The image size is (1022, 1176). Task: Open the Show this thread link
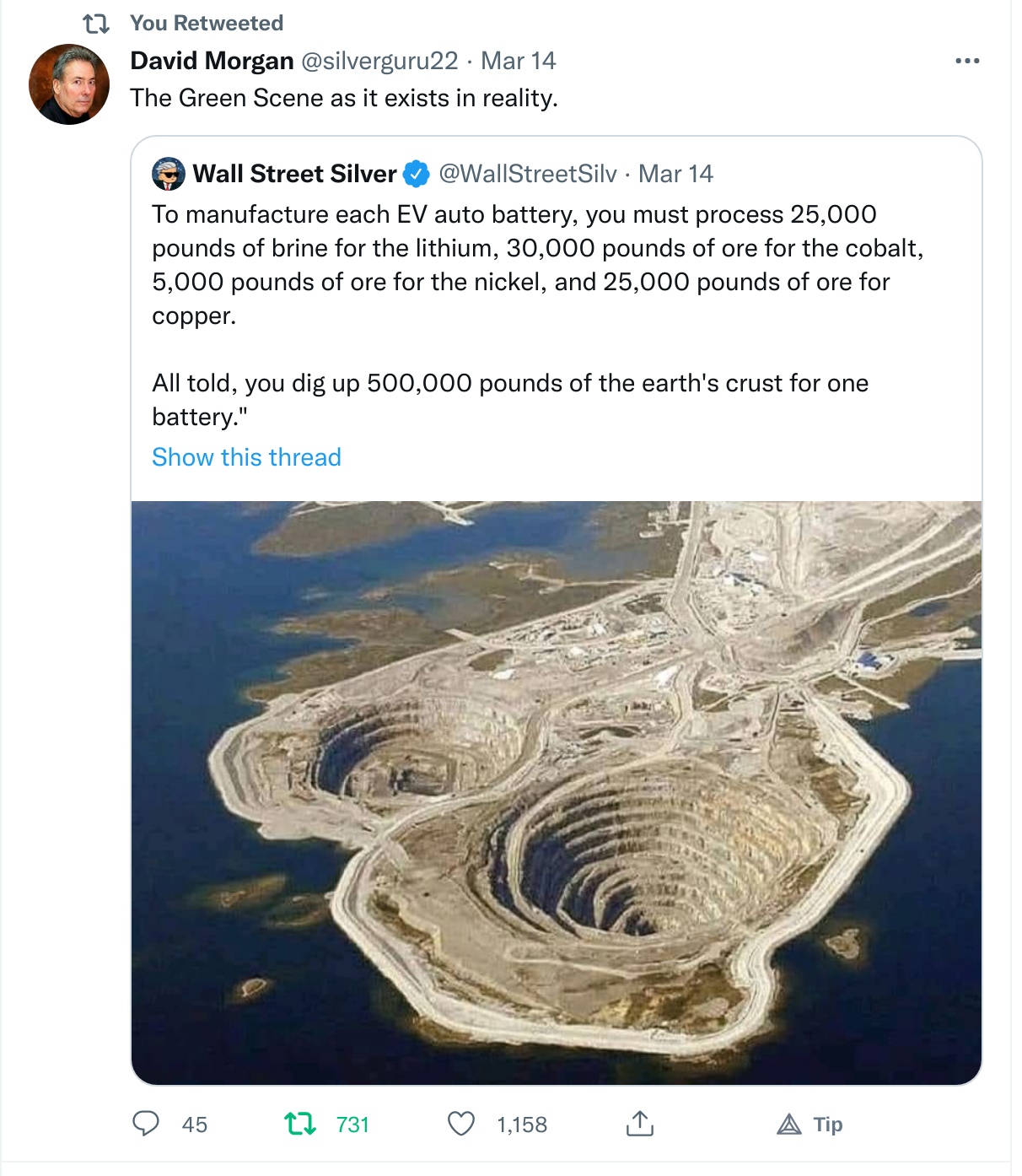tap(246, 457)
